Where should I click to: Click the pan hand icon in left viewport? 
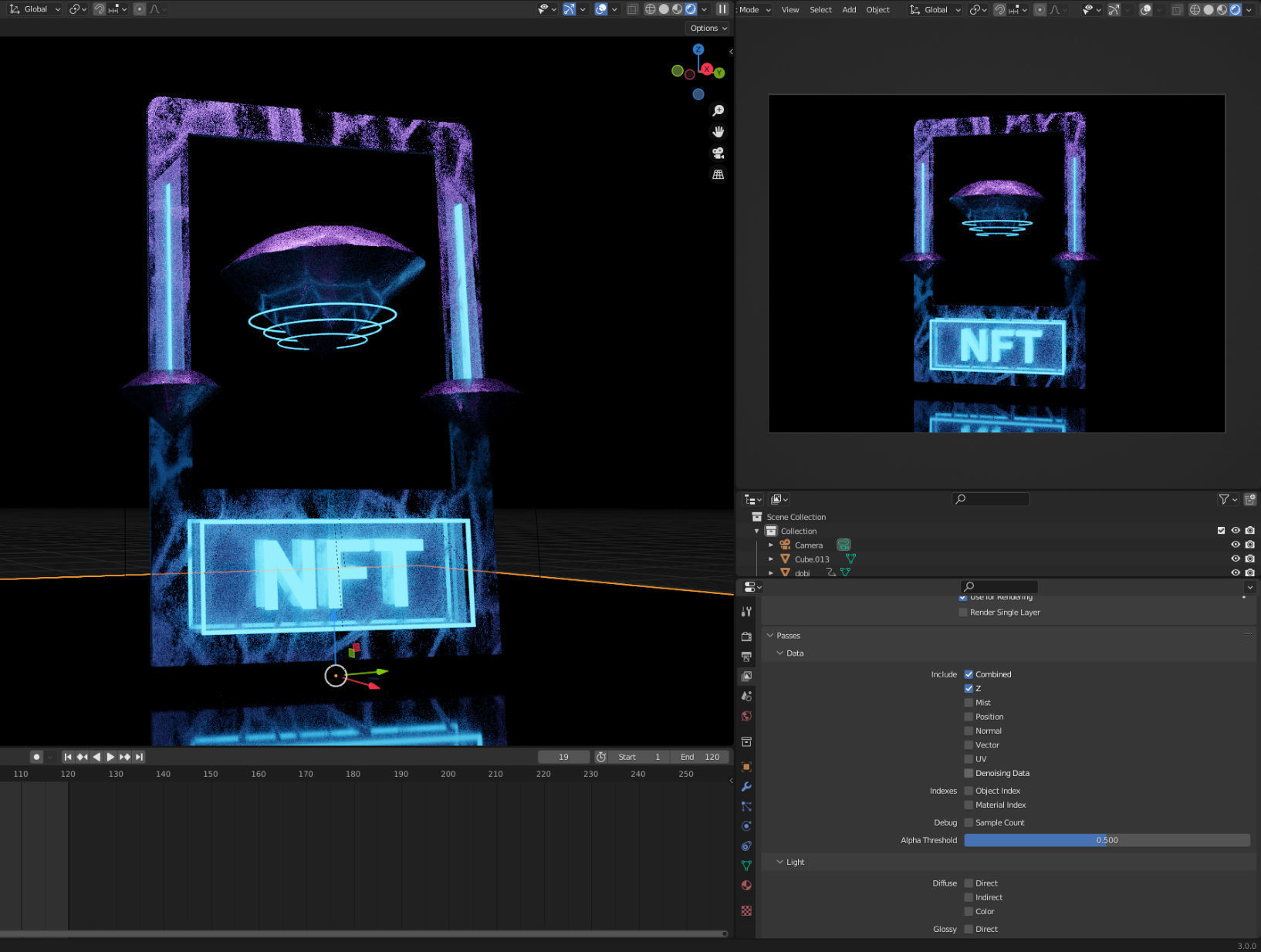tap(718, 132)
